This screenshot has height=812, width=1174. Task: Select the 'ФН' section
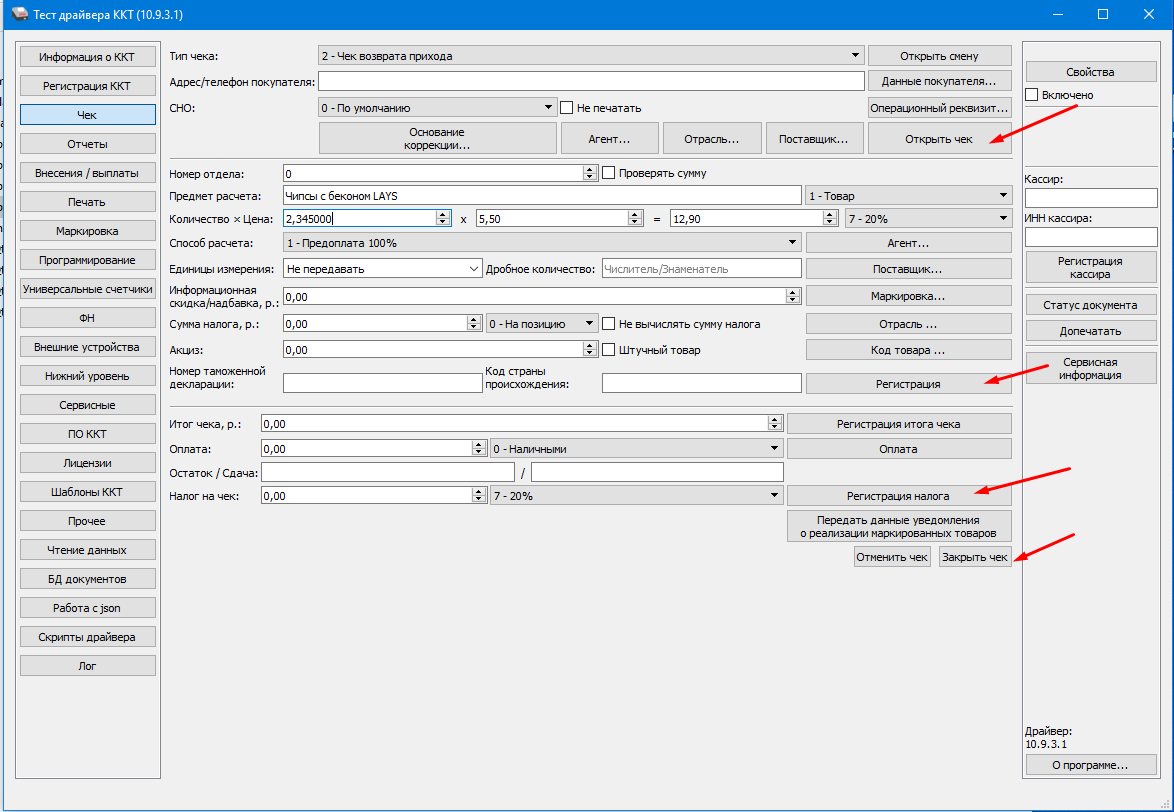tap(88, 318)
